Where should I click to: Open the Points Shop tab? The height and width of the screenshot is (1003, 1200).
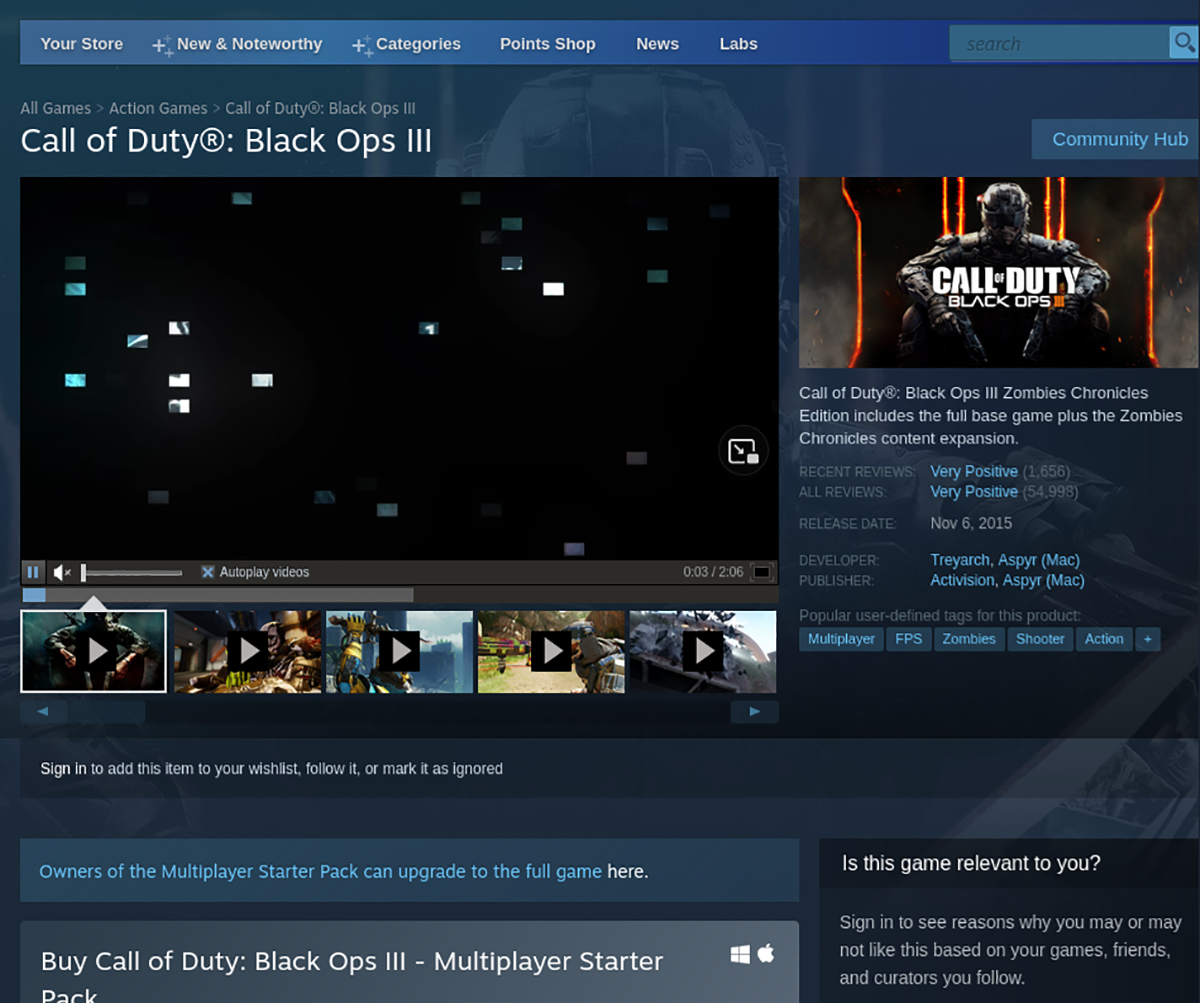click(548, 44)
